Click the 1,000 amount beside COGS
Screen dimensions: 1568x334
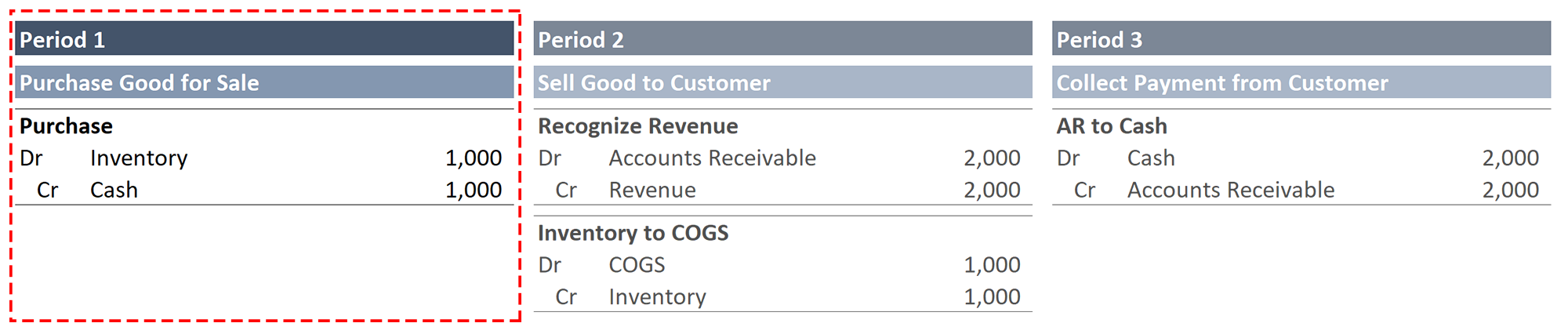[x=992, y=265]
